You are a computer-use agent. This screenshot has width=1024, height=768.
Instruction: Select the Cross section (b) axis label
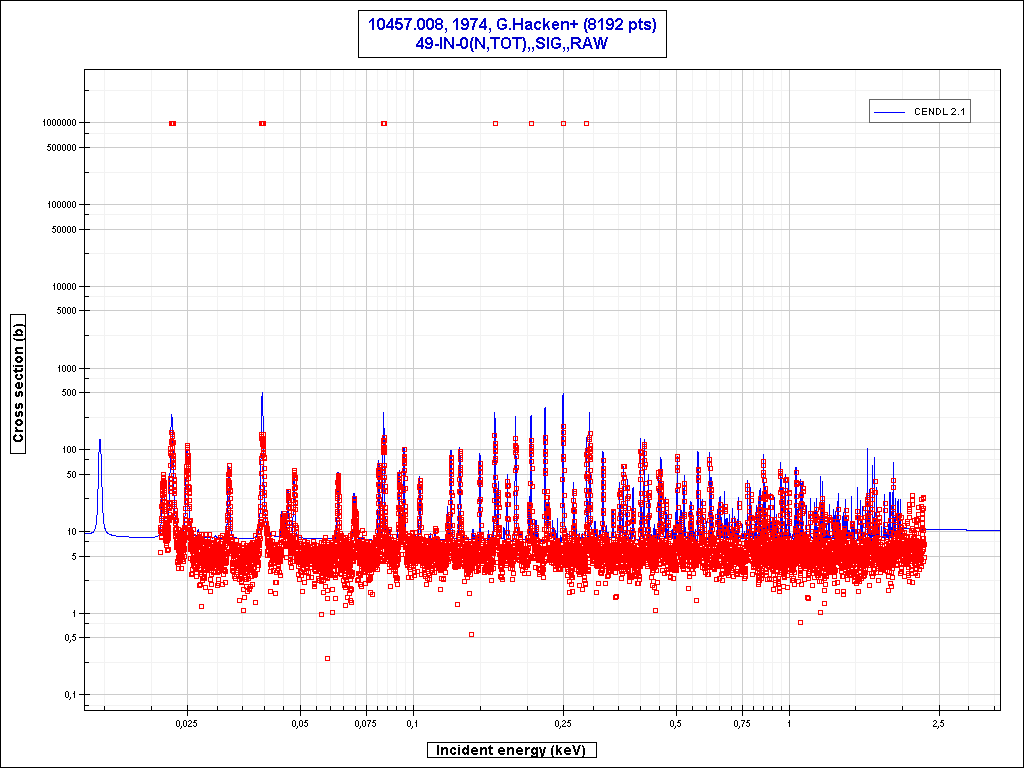[18, 384]
